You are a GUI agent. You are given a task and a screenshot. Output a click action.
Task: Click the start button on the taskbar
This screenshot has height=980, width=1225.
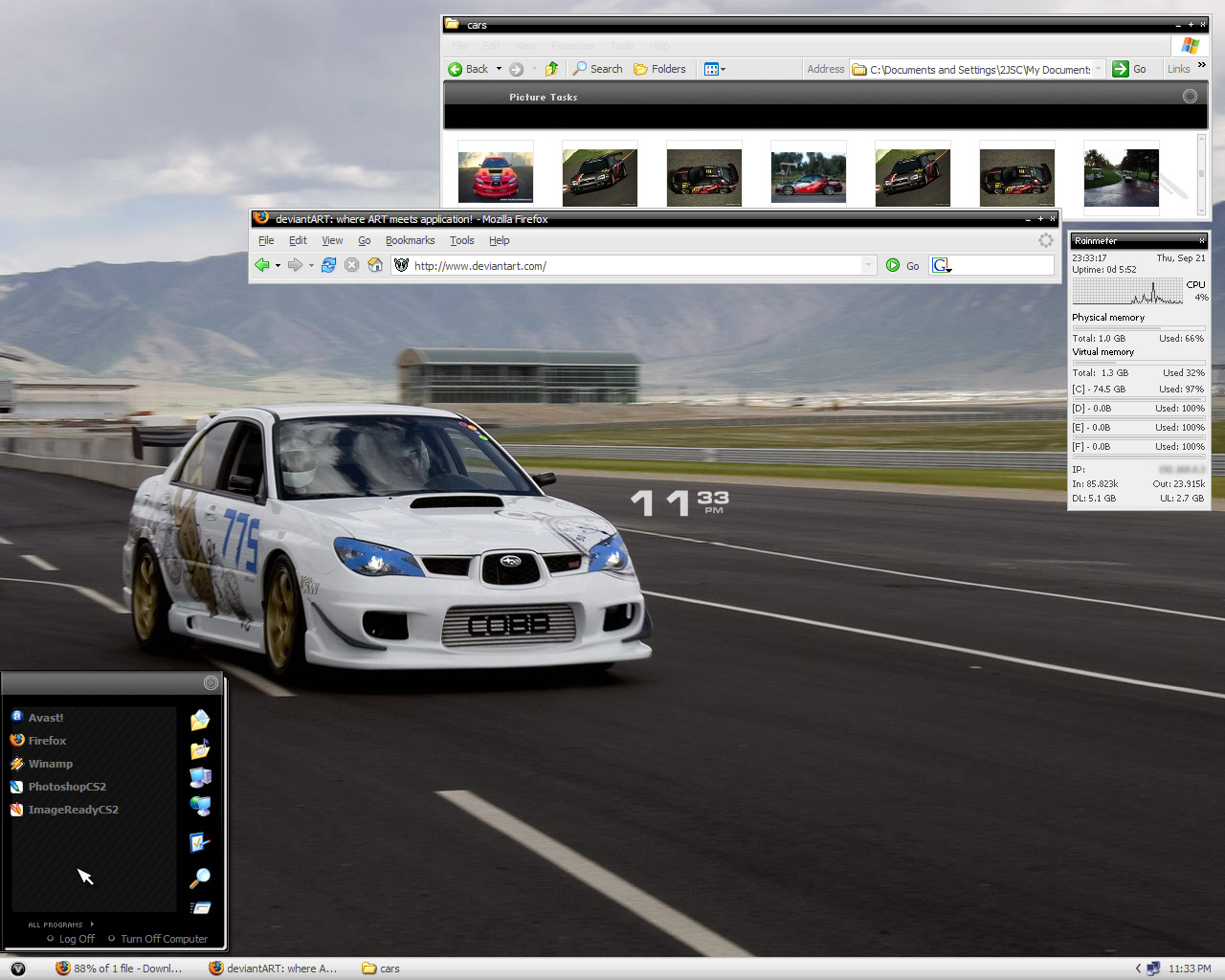click(x=17, y=969)
